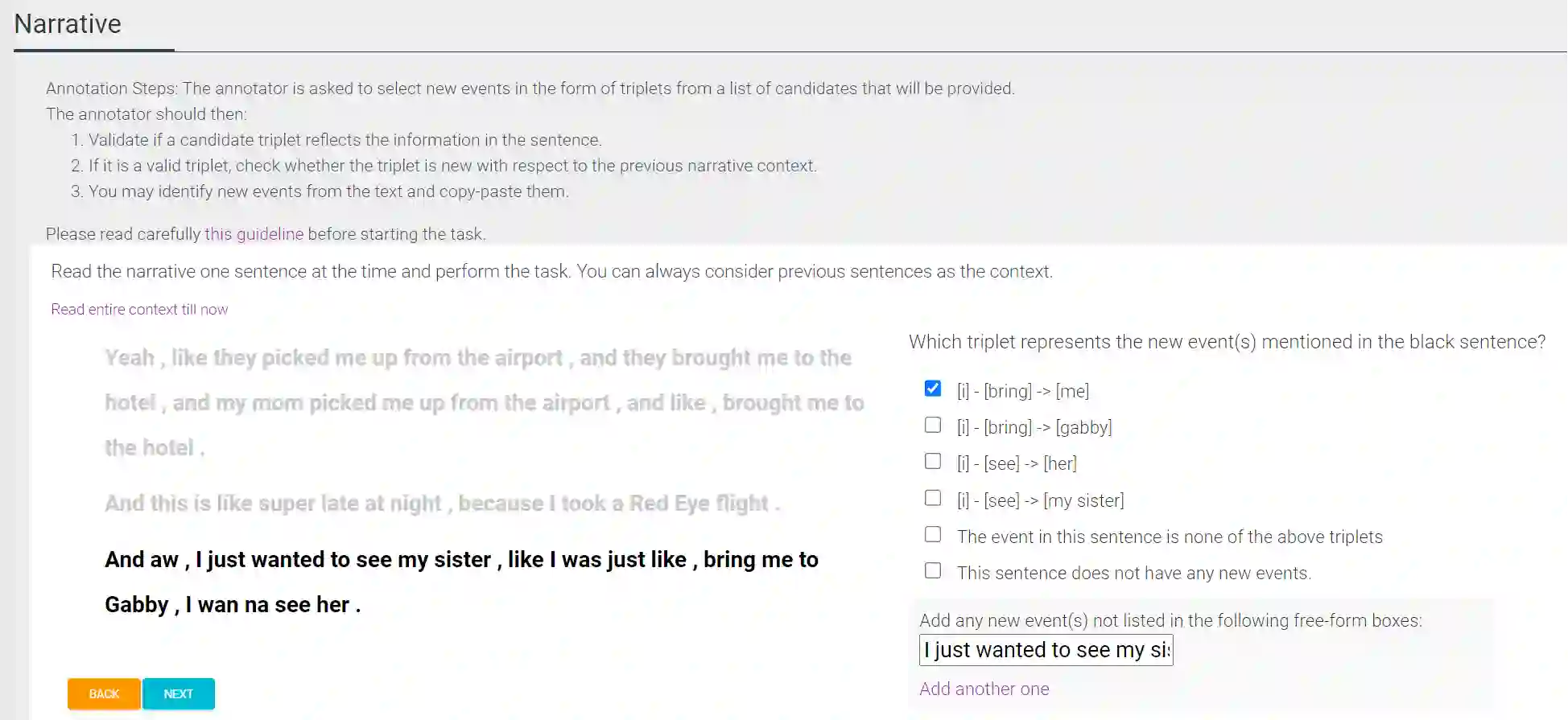Viewport: 1568px width, 720px height.
Task: Focus the free-form new event text box
Action: click(x=1045, y=650)
